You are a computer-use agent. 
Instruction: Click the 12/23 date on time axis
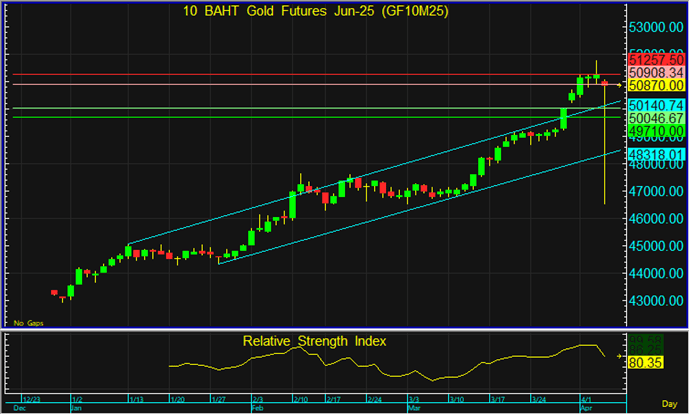coord(30,398)
